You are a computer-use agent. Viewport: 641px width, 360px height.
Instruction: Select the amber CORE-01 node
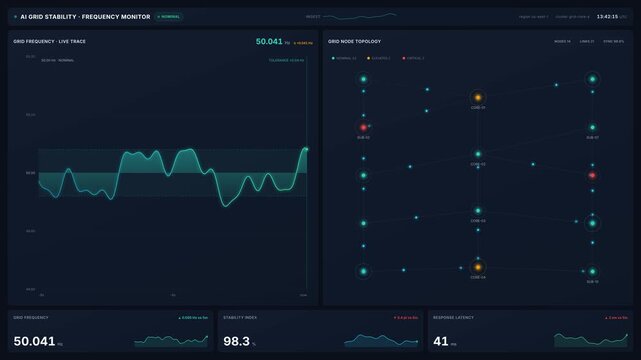pyautogui.click(x=477, y=97)
